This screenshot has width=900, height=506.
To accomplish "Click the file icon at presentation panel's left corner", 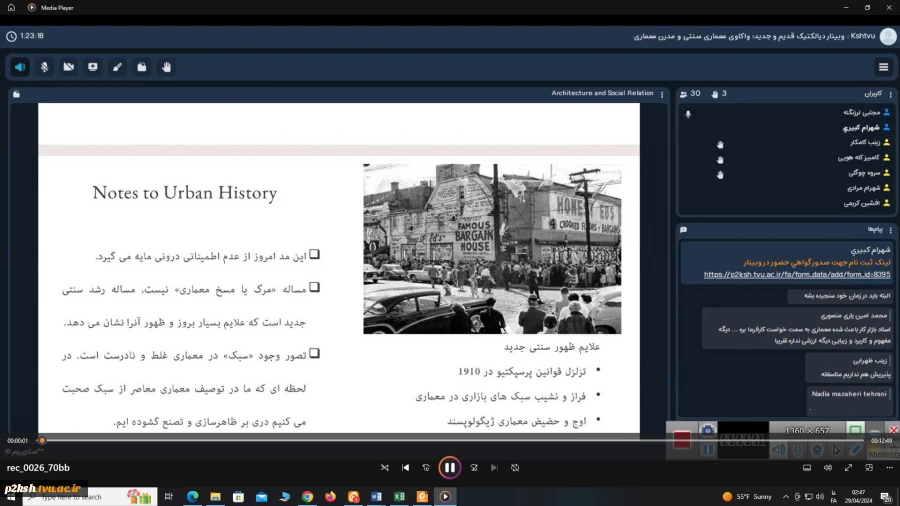I will click(16, 94).
